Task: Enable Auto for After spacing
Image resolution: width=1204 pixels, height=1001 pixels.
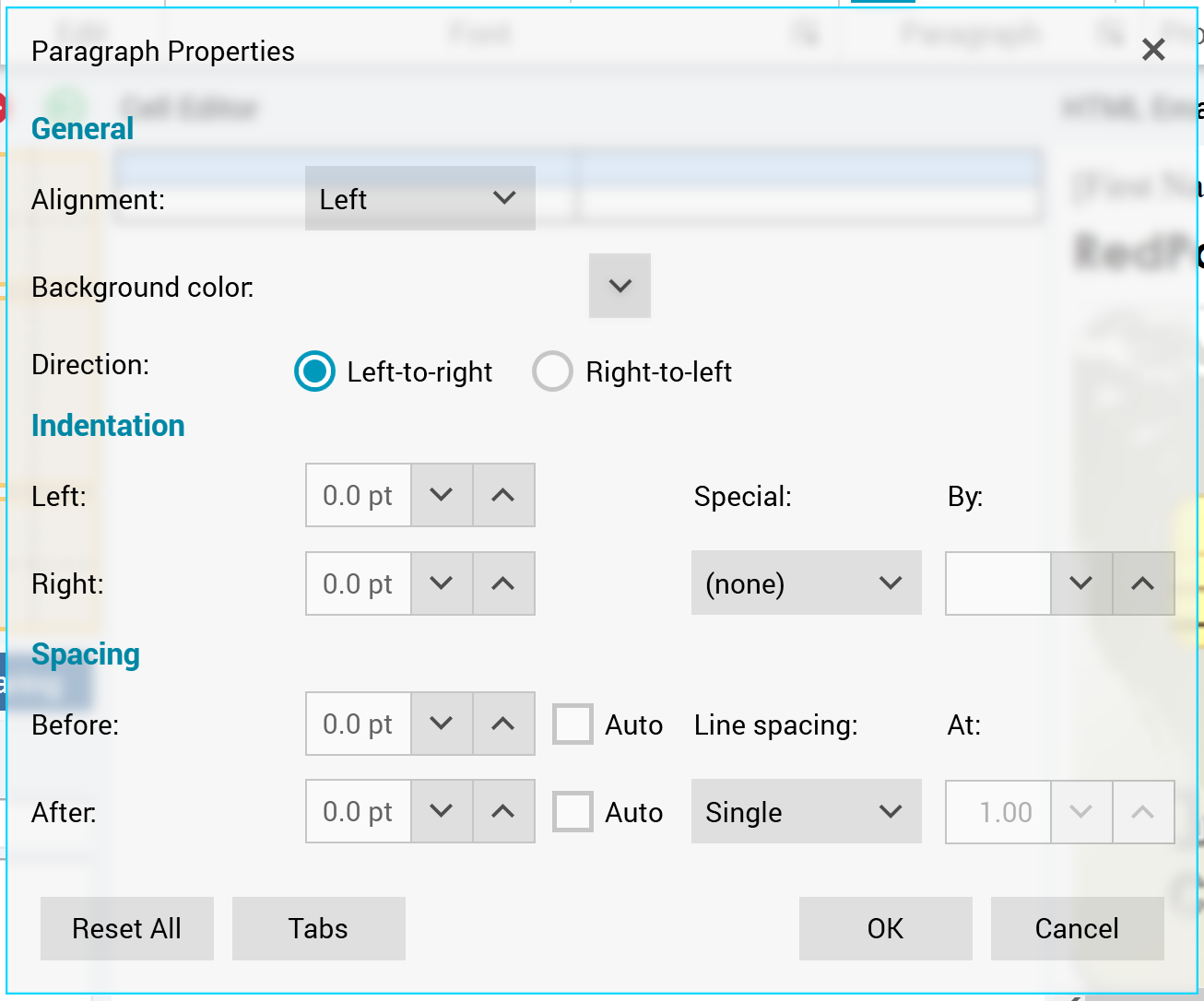Action: click(572, 812)
